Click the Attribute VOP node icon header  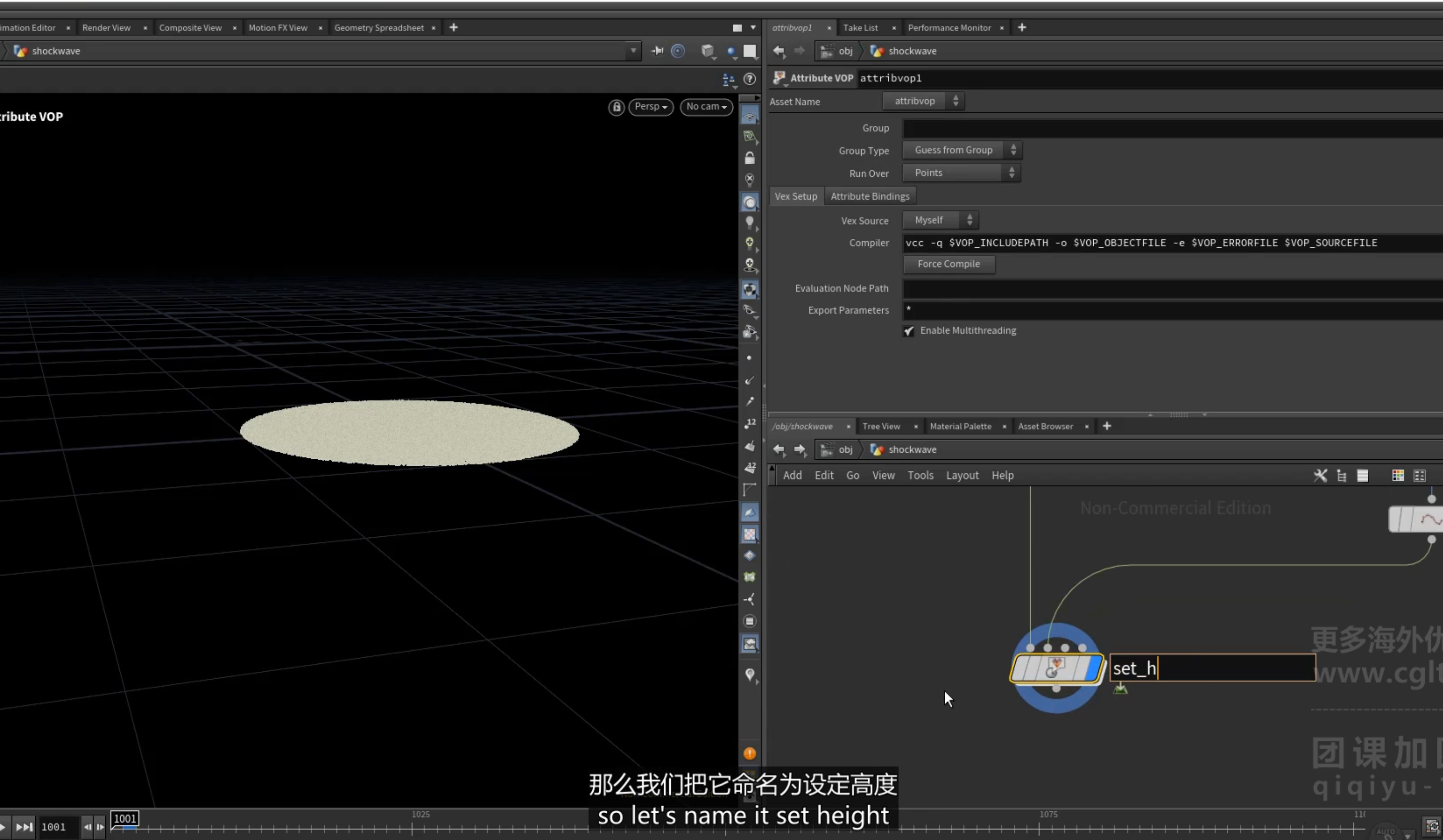779,78
